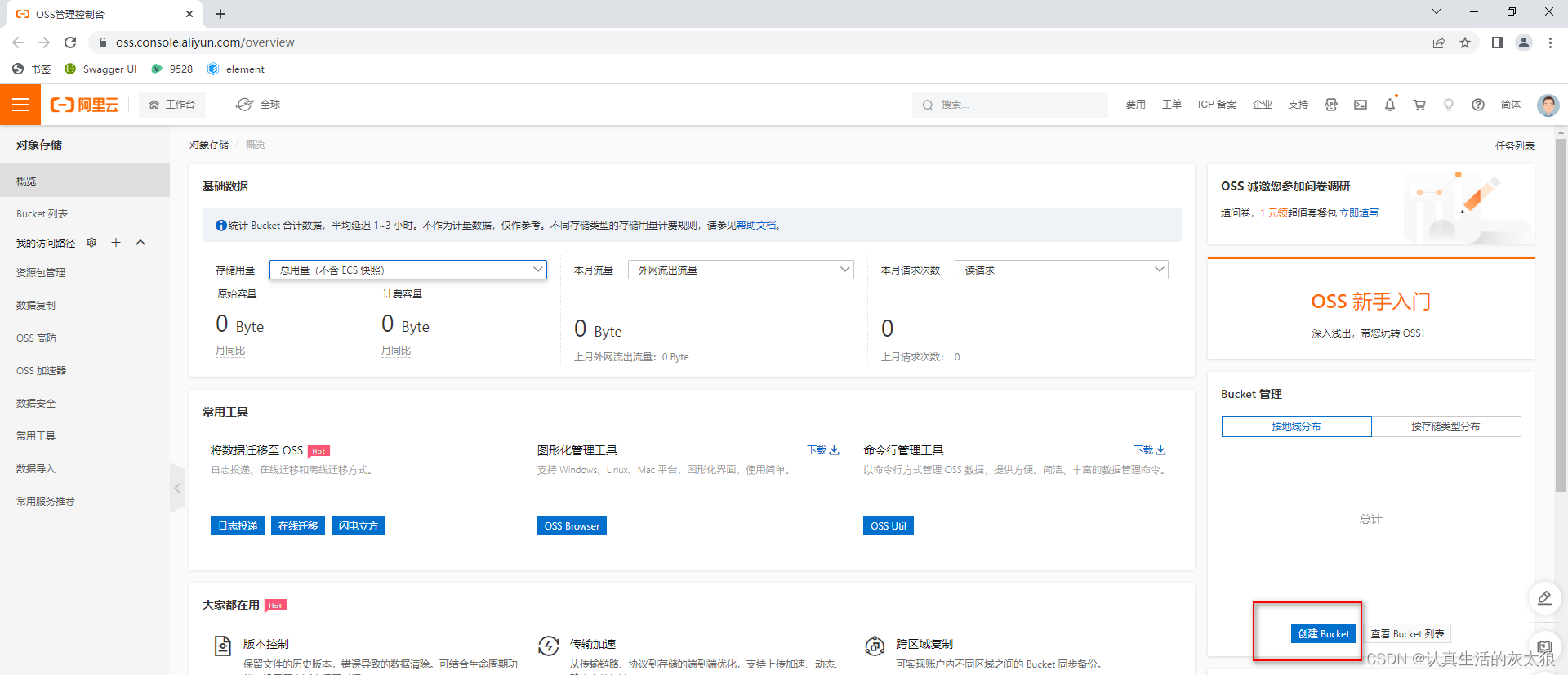
Task: Click the app download icon in top bar
Action: (x=1331, y=105)
